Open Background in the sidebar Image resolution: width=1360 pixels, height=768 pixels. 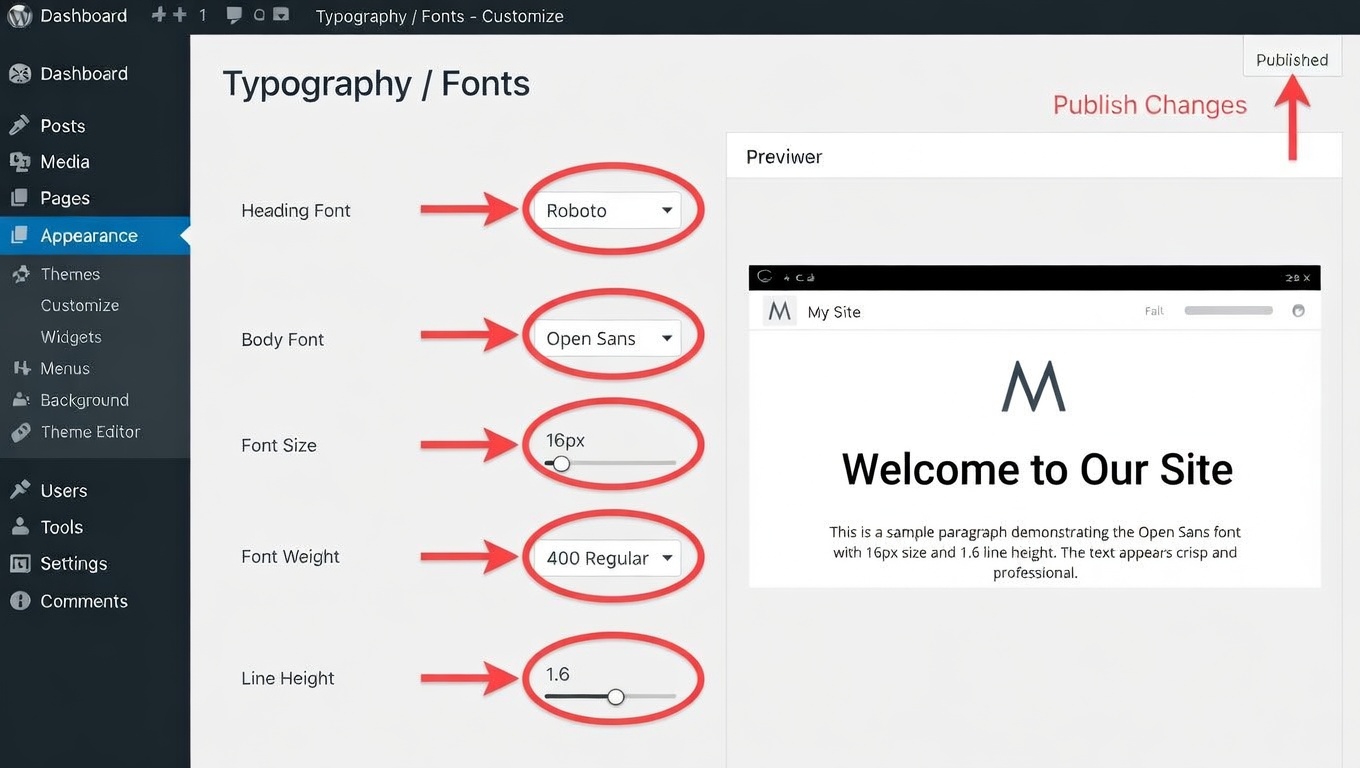84,400
